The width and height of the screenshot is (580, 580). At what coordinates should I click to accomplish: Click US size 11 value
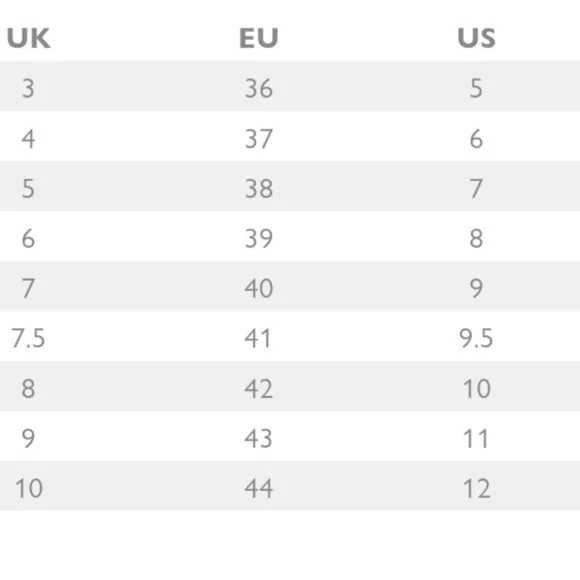(x=476, y=439)
